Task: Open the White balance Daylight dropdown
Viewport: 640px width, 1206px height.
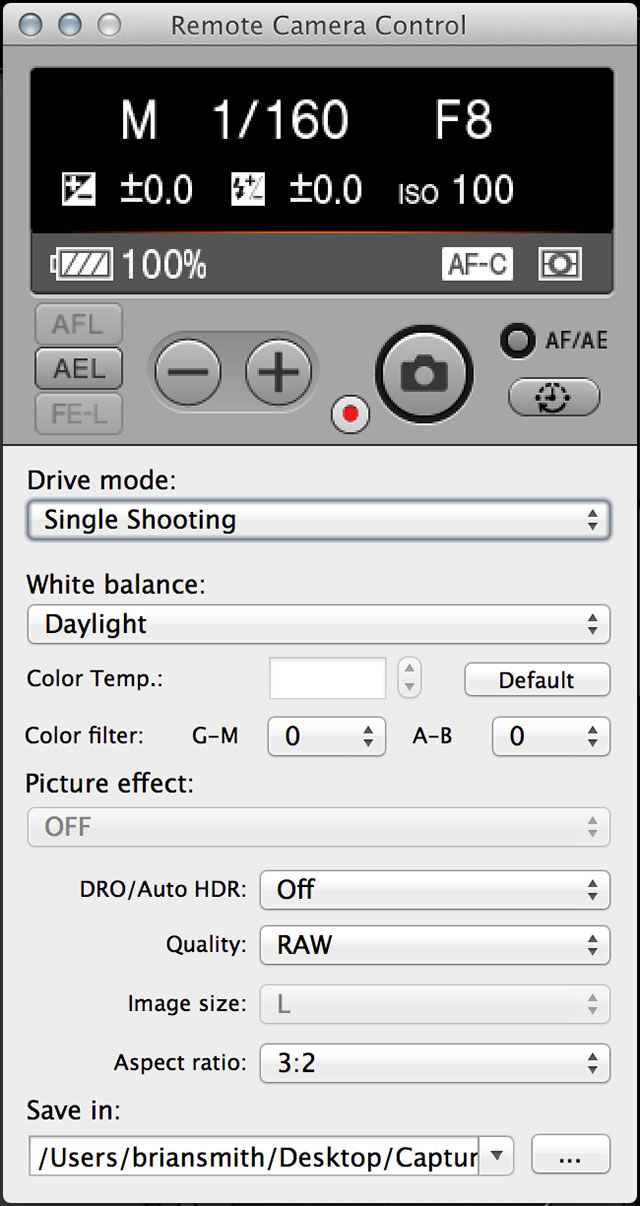Action: point(318,624)
